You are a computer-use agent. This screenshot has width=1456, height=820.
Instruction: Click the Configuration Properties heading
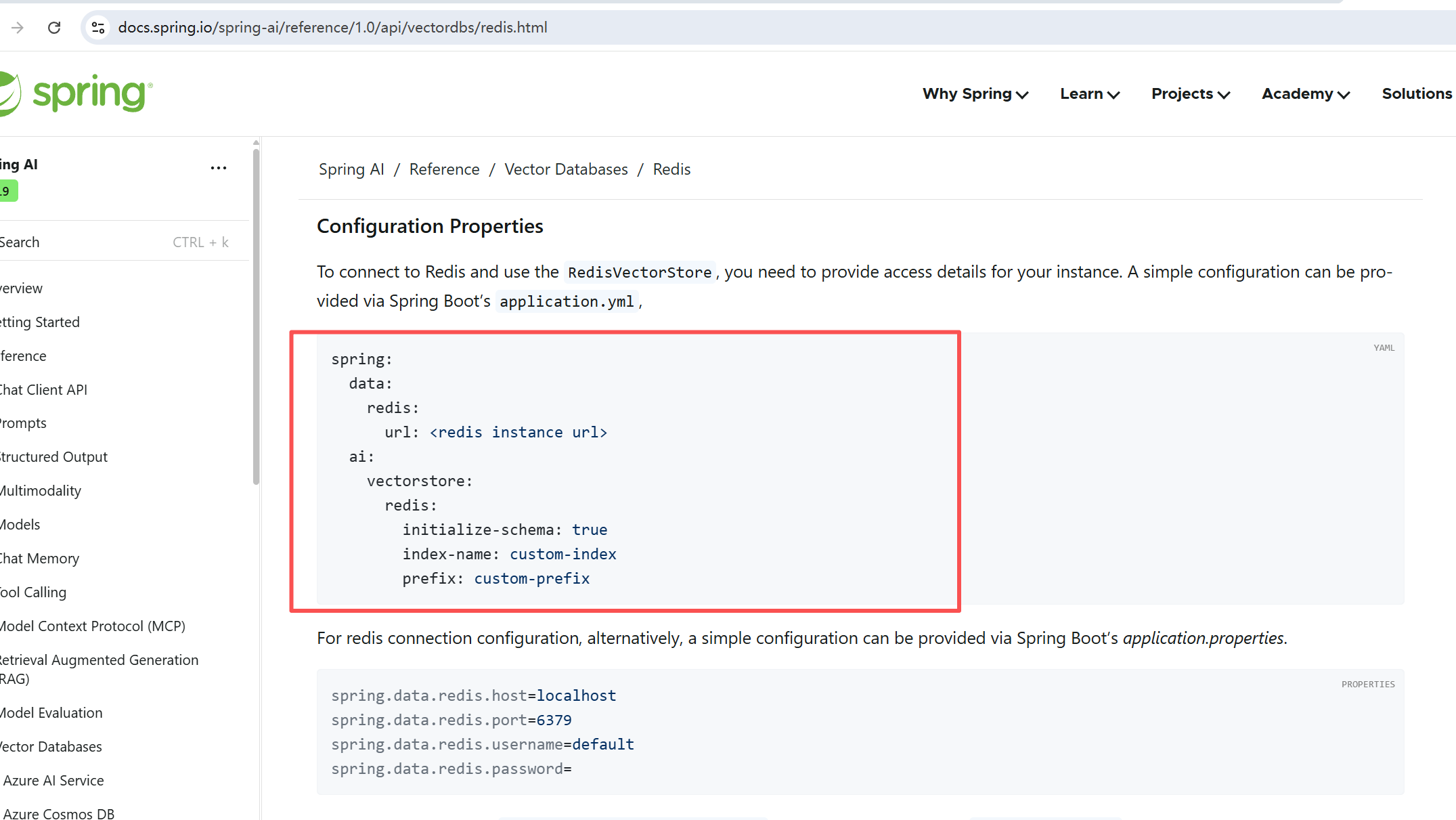430,226
